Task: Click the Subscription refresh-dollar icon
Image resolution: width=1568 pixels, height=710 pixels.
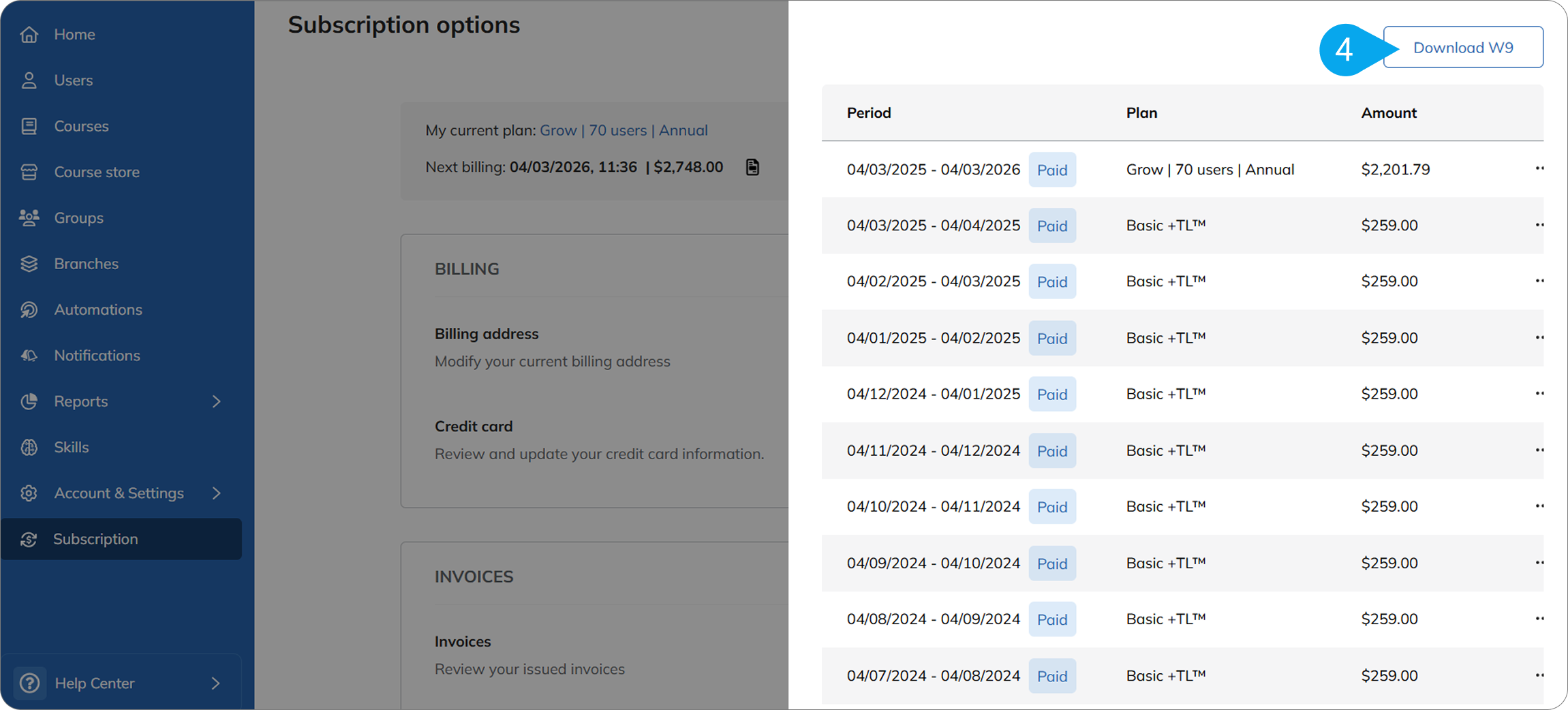Action: coord(29,539)
